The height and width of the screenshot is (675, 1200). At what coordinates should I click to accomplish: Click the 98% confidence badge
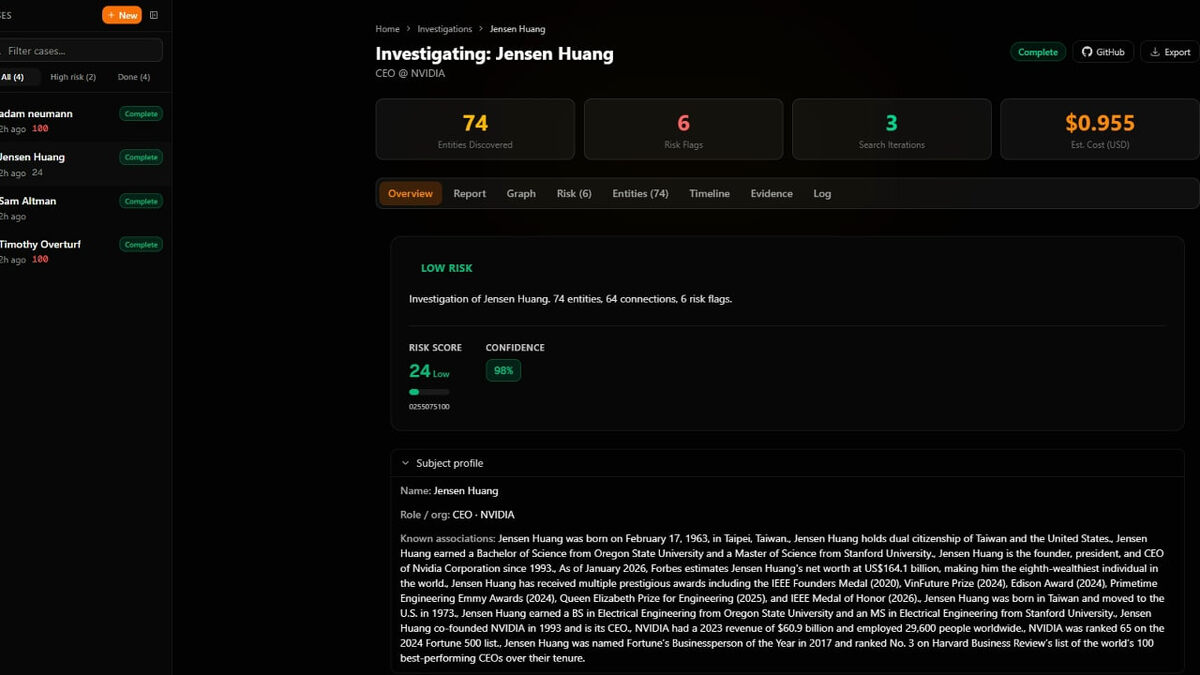pos(503,370)
